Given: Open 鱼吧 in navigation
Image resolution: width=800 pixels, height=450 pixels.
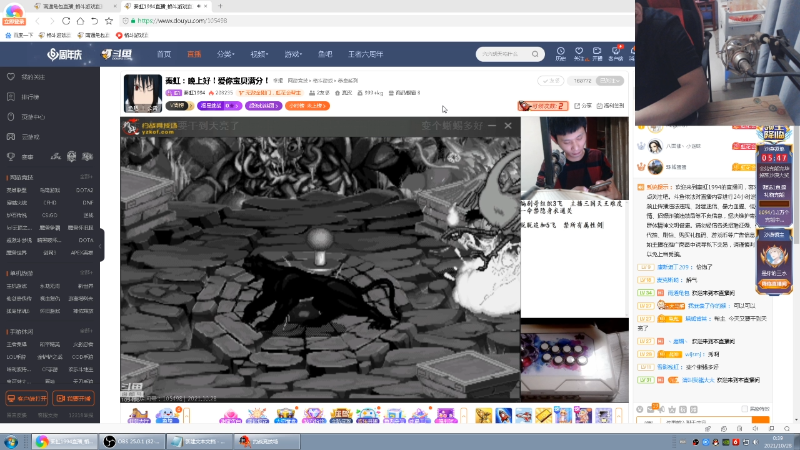Looking at the screenshot, I should pos(325,54).
